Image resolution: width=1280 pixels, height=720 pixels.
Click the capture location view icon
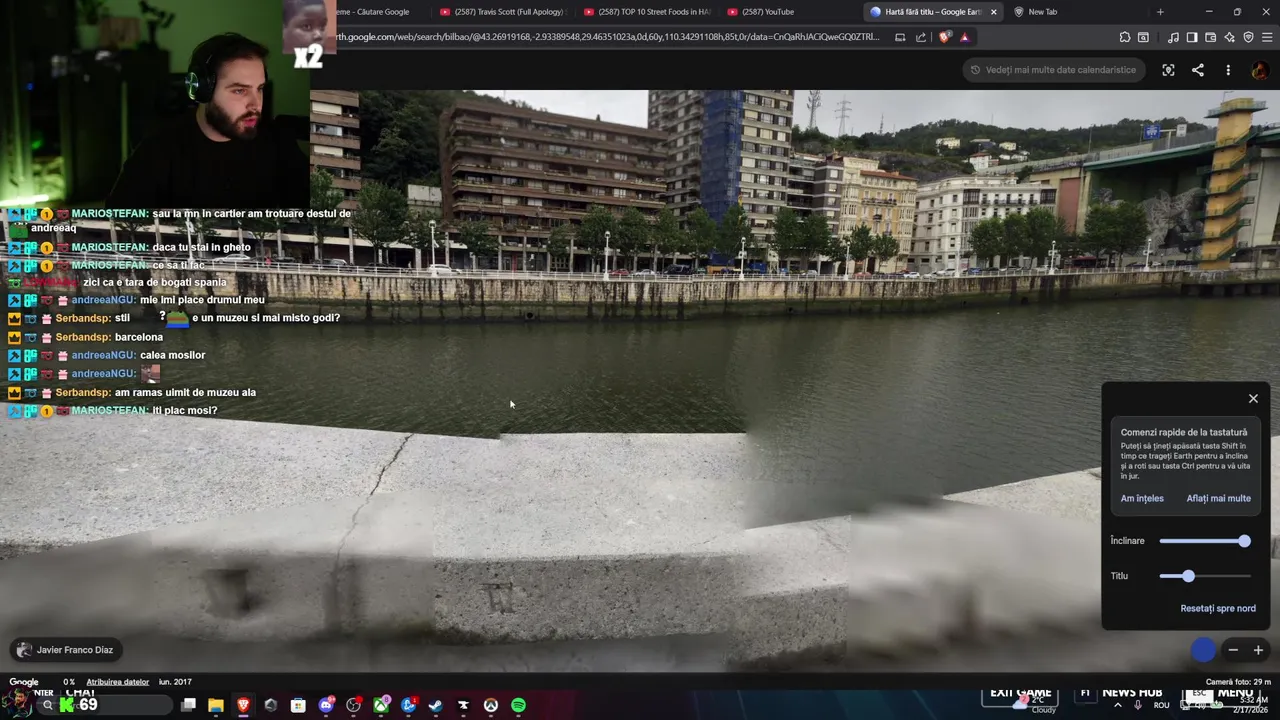1168,70
